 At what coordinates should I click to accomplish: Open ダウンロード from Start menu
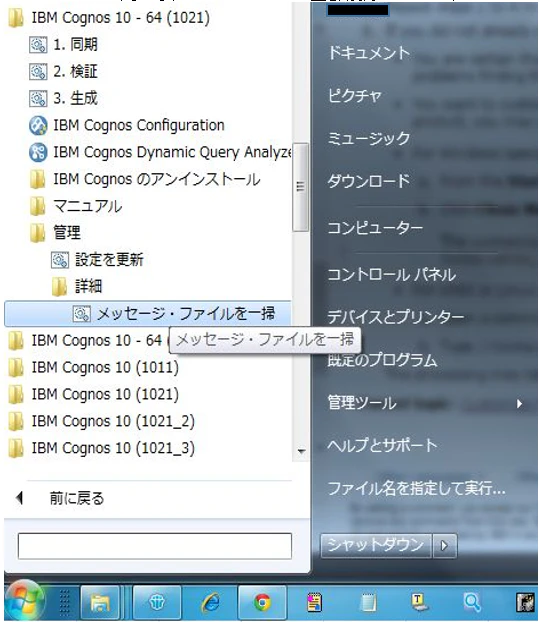[369, 181]
